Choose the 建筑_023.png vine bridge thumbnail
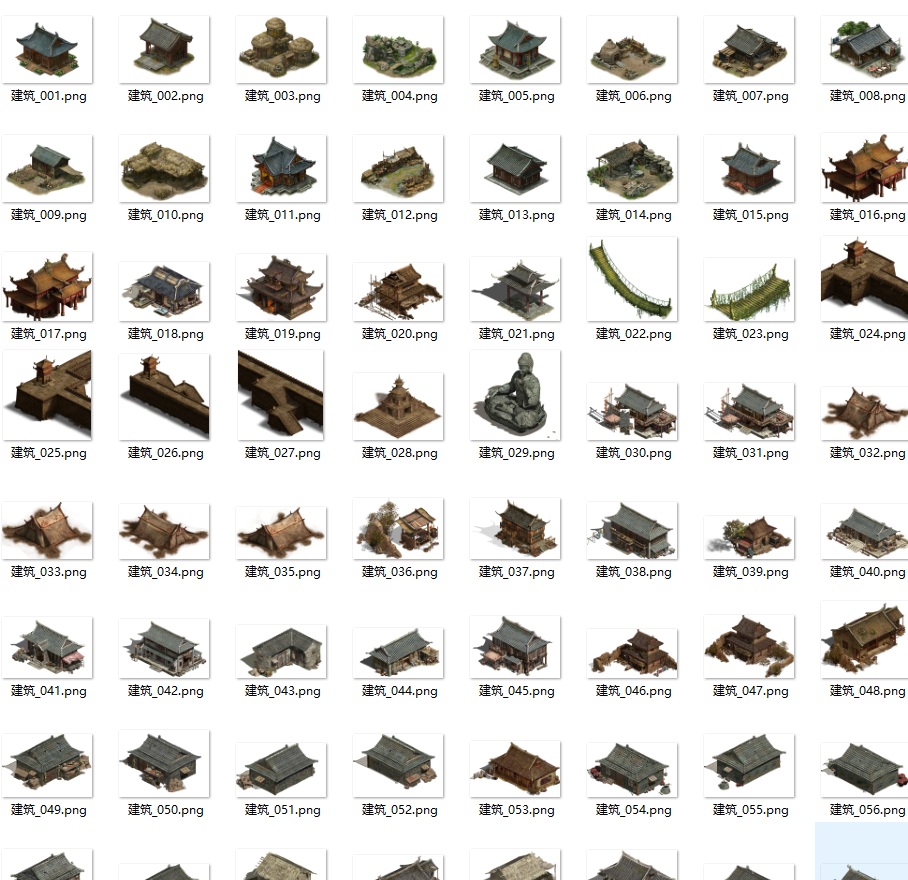Image resolution: width=908 pixels, height=880 pixels. pos(749,290)
